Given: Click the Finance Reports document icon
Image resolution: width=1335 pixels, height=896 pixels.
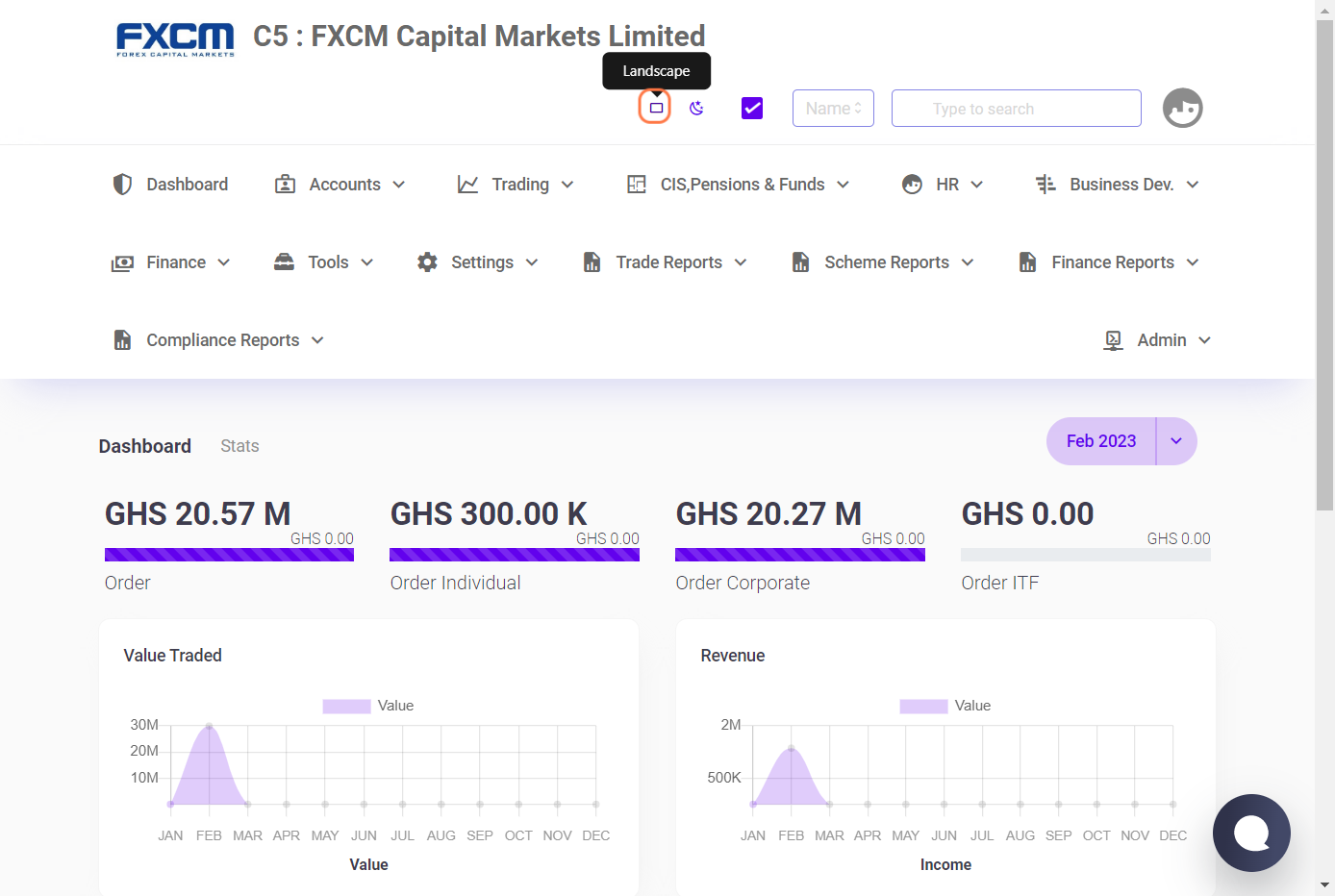Looking at the screenshot, I should point(1027,261).
